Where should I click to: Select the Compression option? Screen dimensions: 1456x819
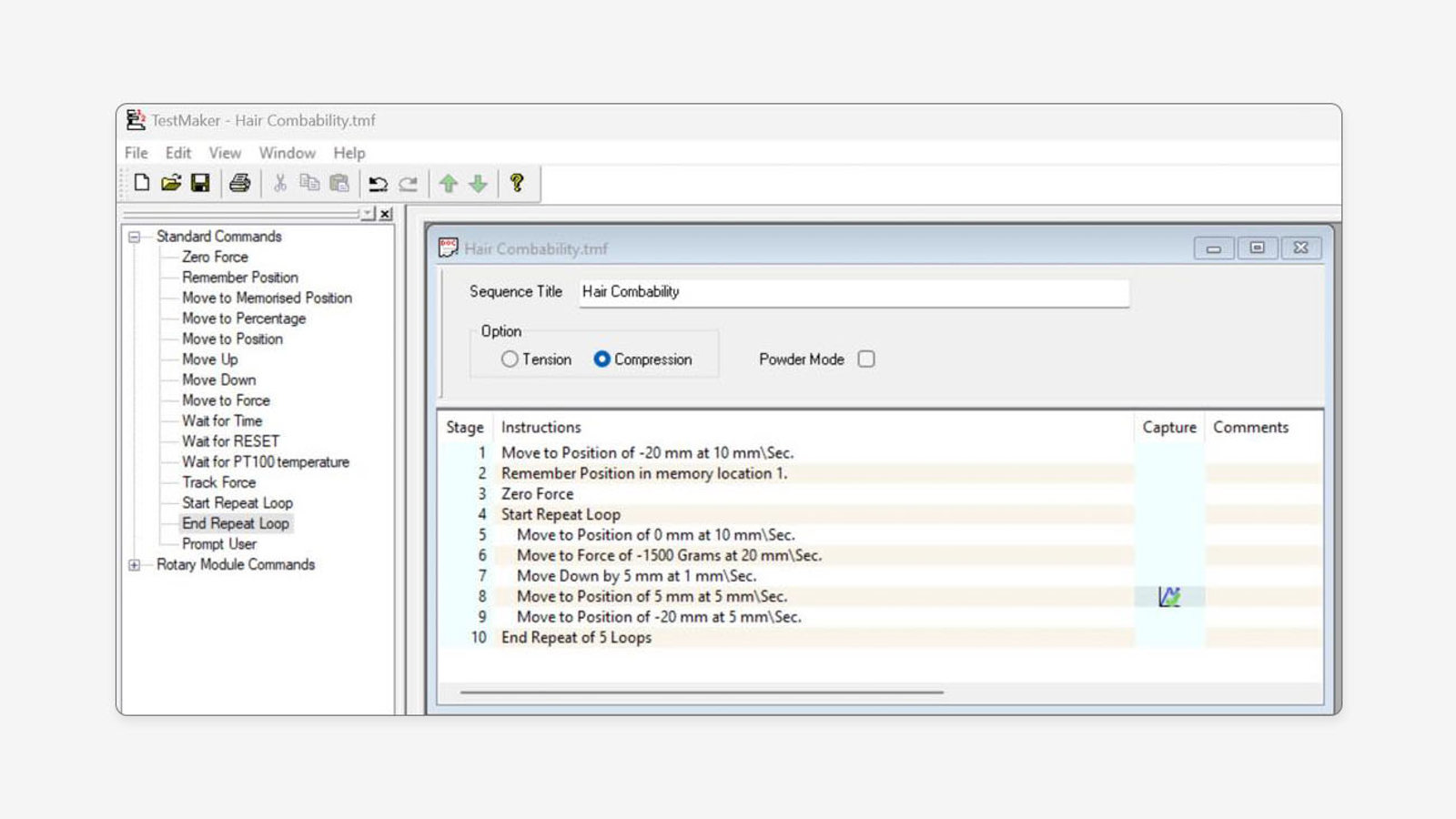[602, 359]
